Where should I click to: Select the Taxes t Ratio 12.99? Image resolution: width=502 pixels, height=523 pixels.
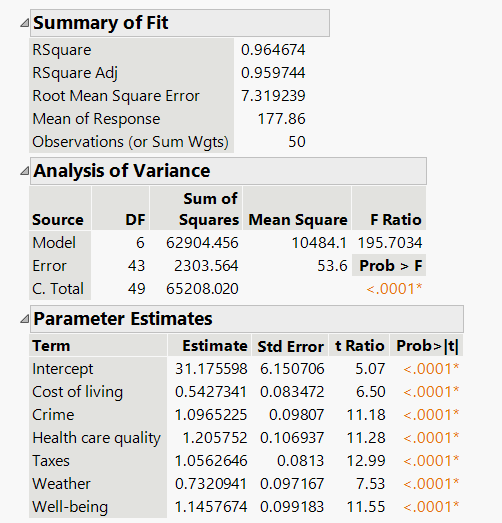coord(366,461)
